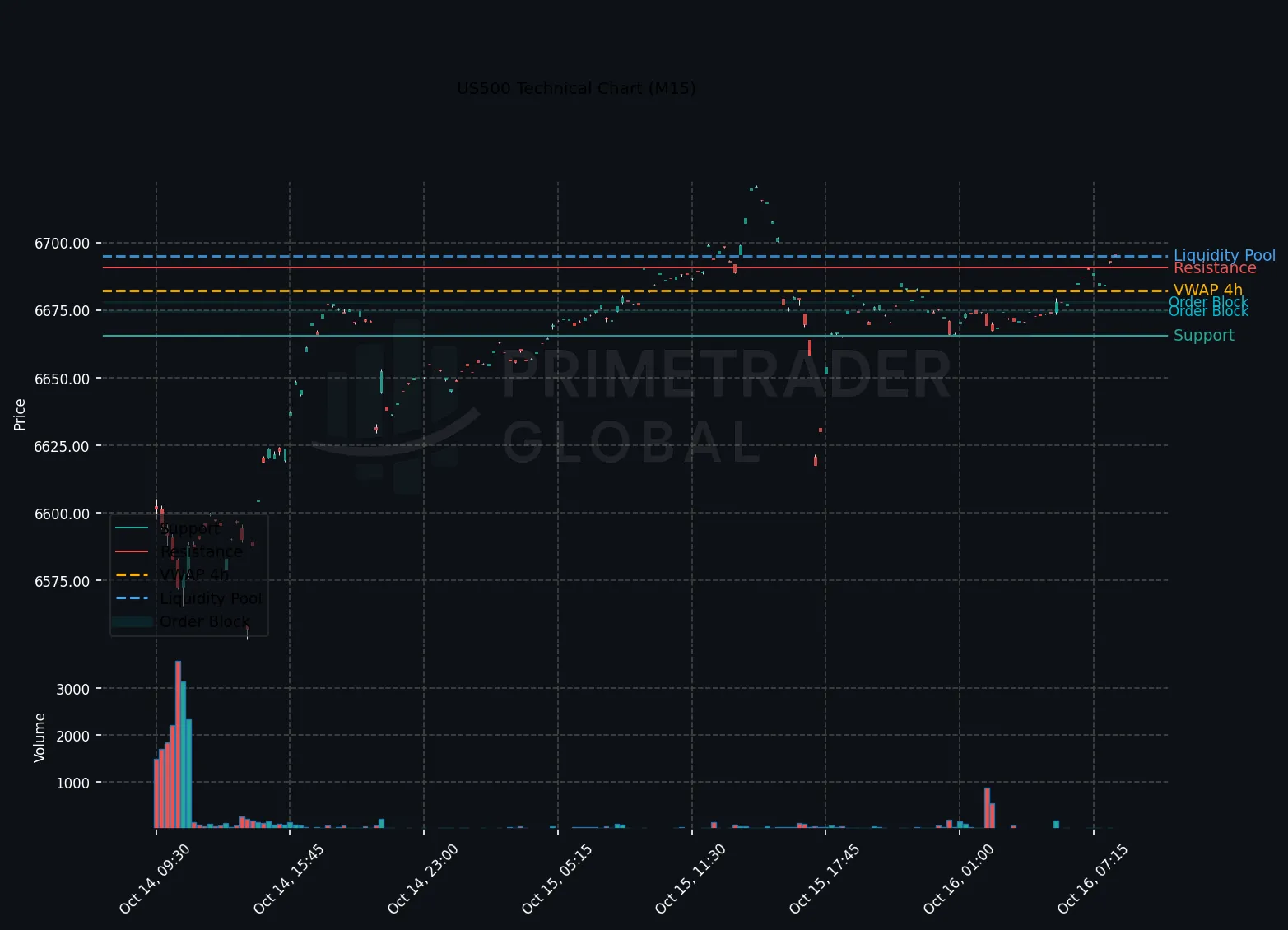Click the 2000 volume axis label
Image resolution: width=1288 pixels, height=930 pixels.
[x=73, y=736]
